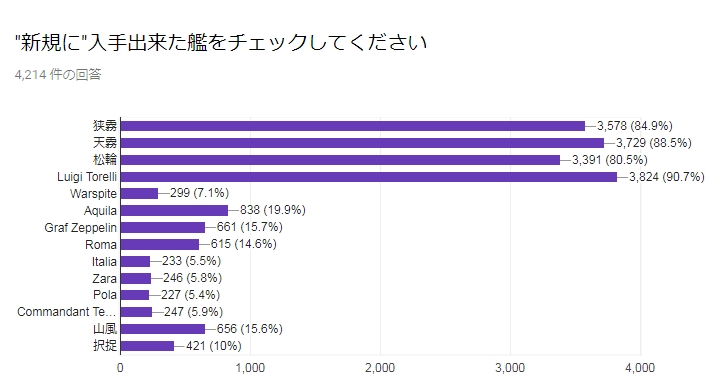Viewport: 711px width, 377px height.
Task: Click the 松輪 bar
Action: coord(341,160)
